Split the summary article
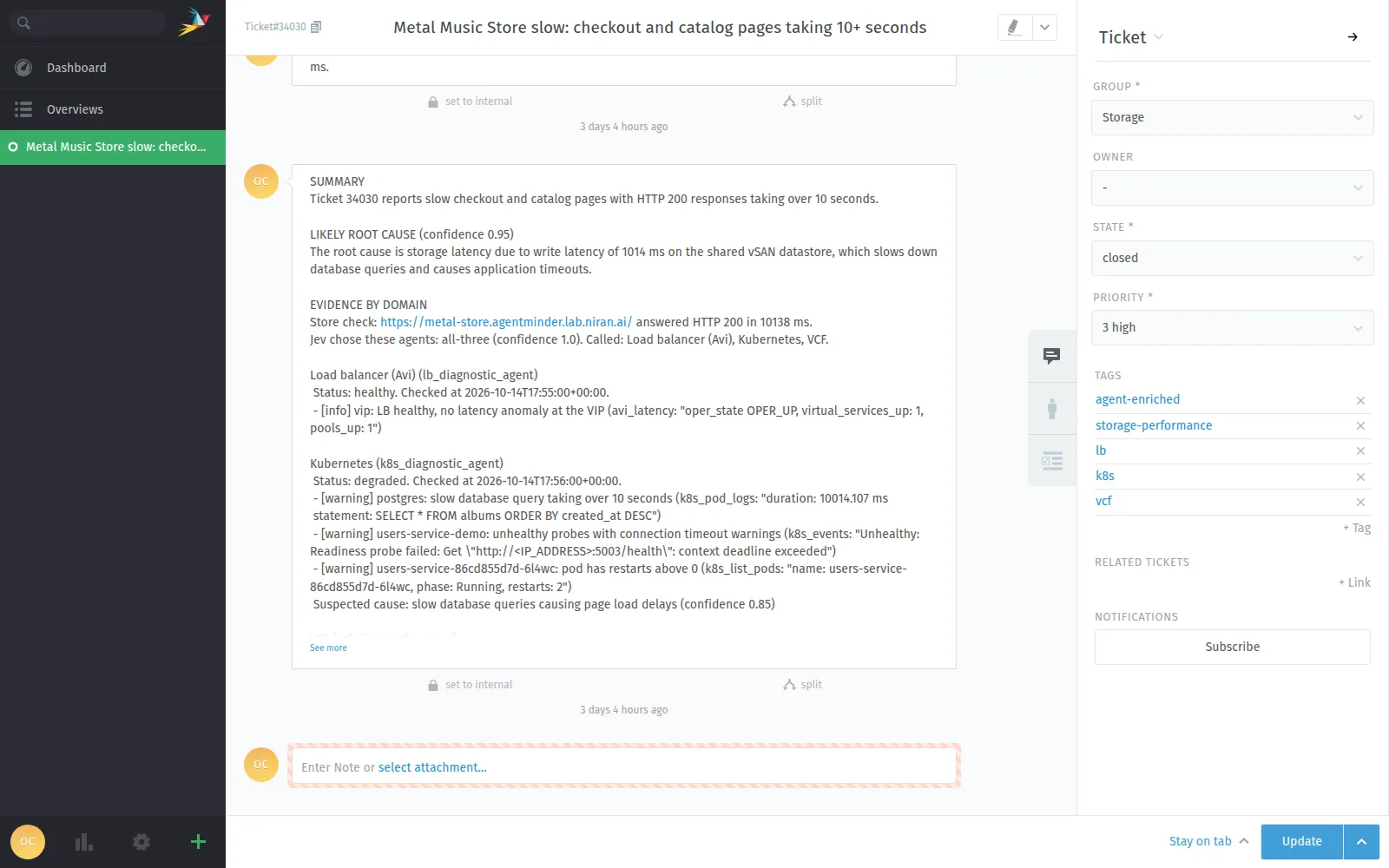1389x868 pixels. click(802, 685)
